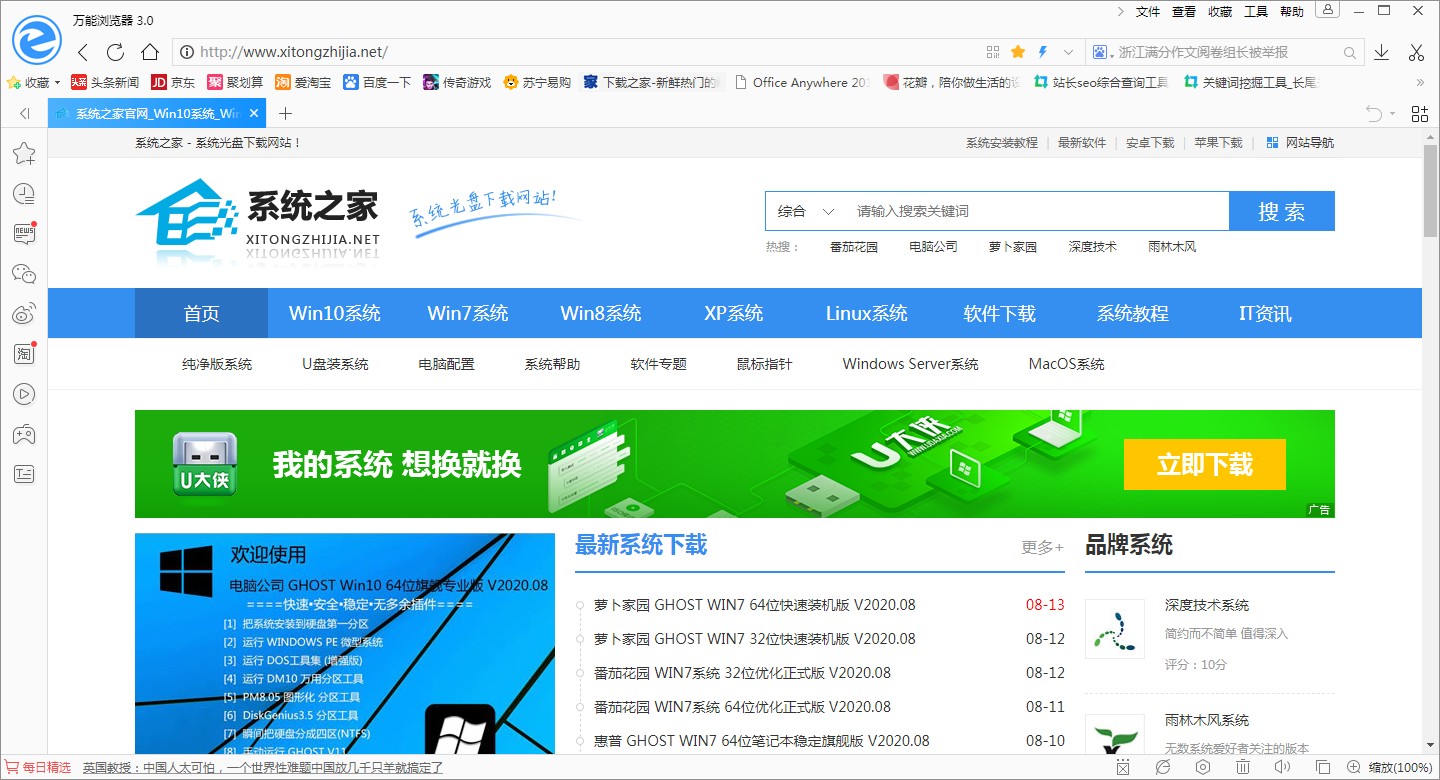Screen dimensions: 1440x780
Task: Expand the browser menu grid at top right
Action: 1419,113
